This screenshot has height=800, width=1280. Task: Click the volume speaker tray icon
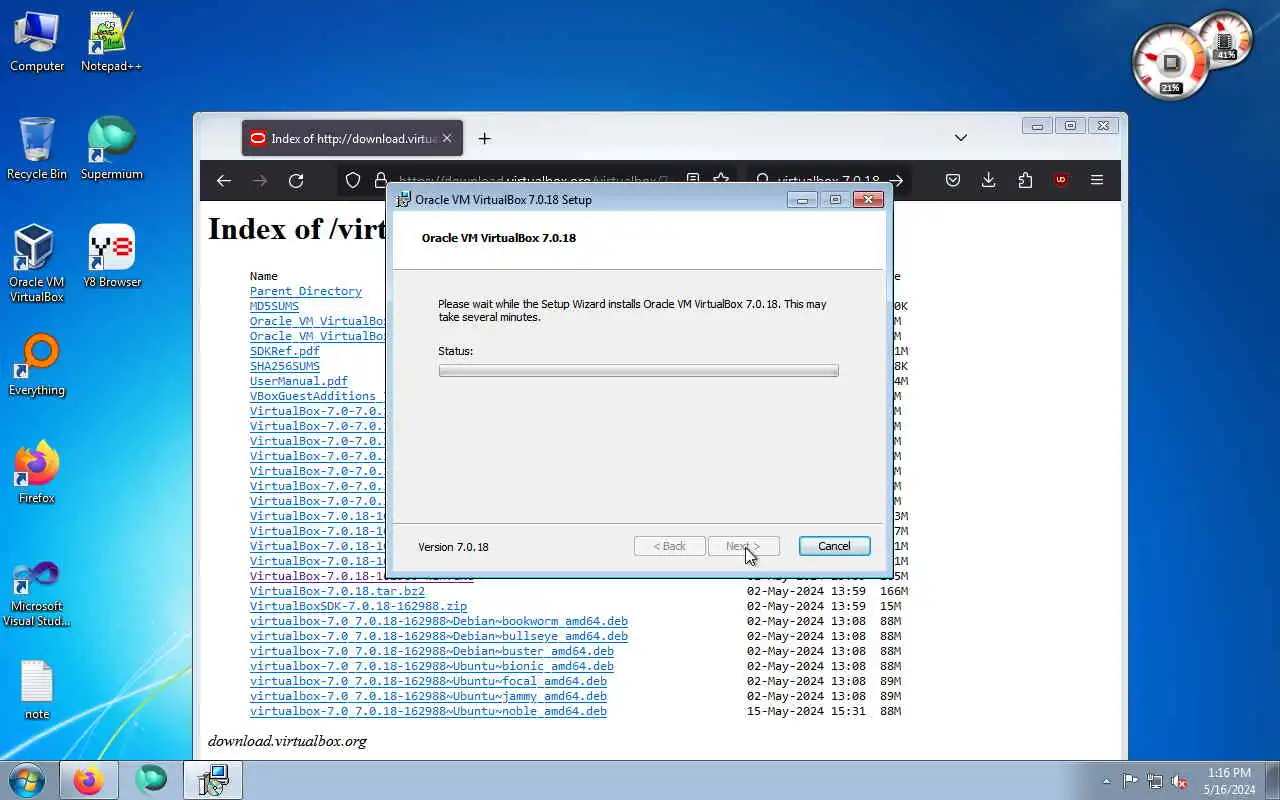(x=1179, y=781)
